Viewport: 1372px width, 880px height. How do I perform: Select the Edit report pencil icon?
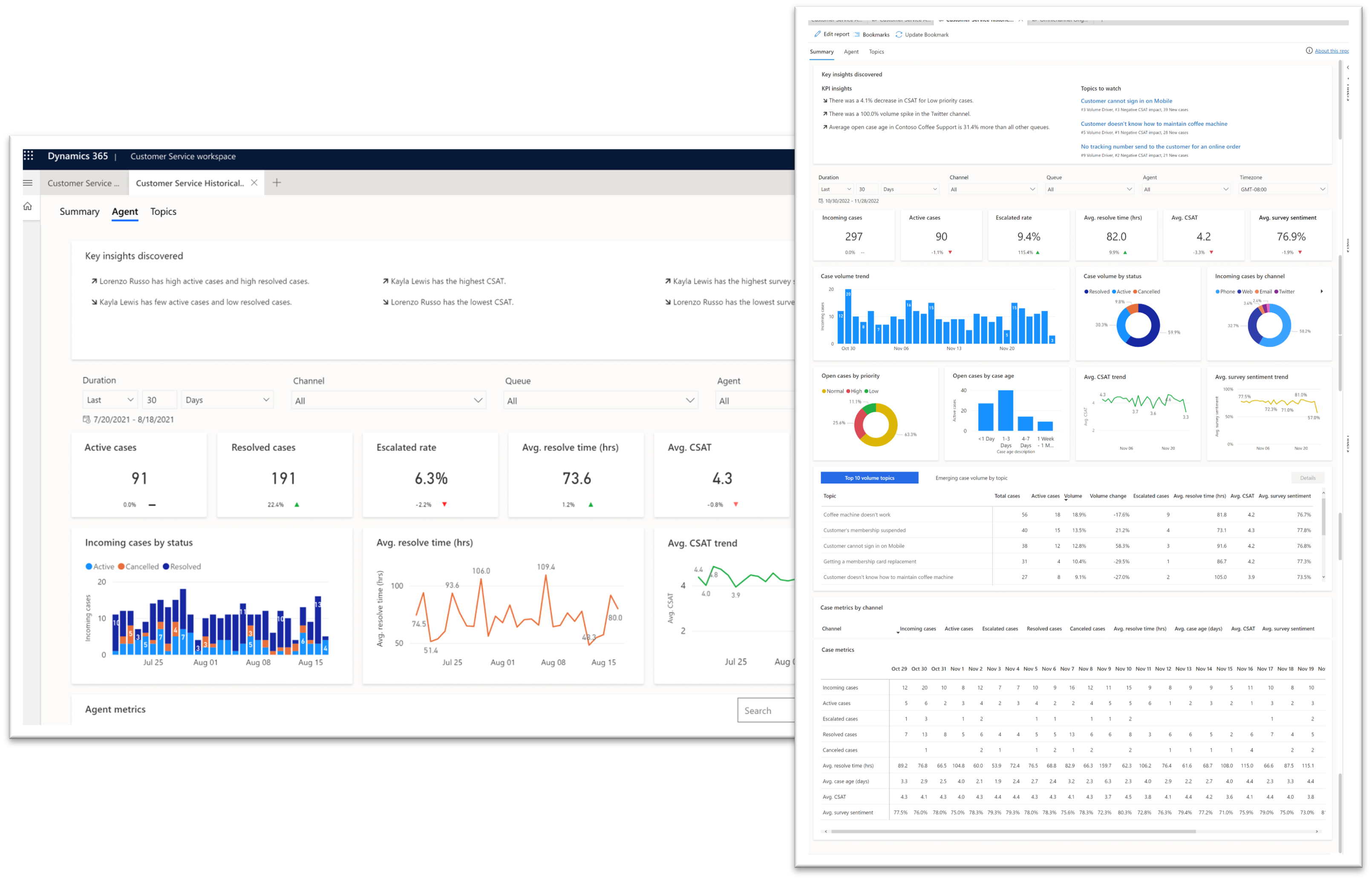pyautogui.click(x=817, y=34)
